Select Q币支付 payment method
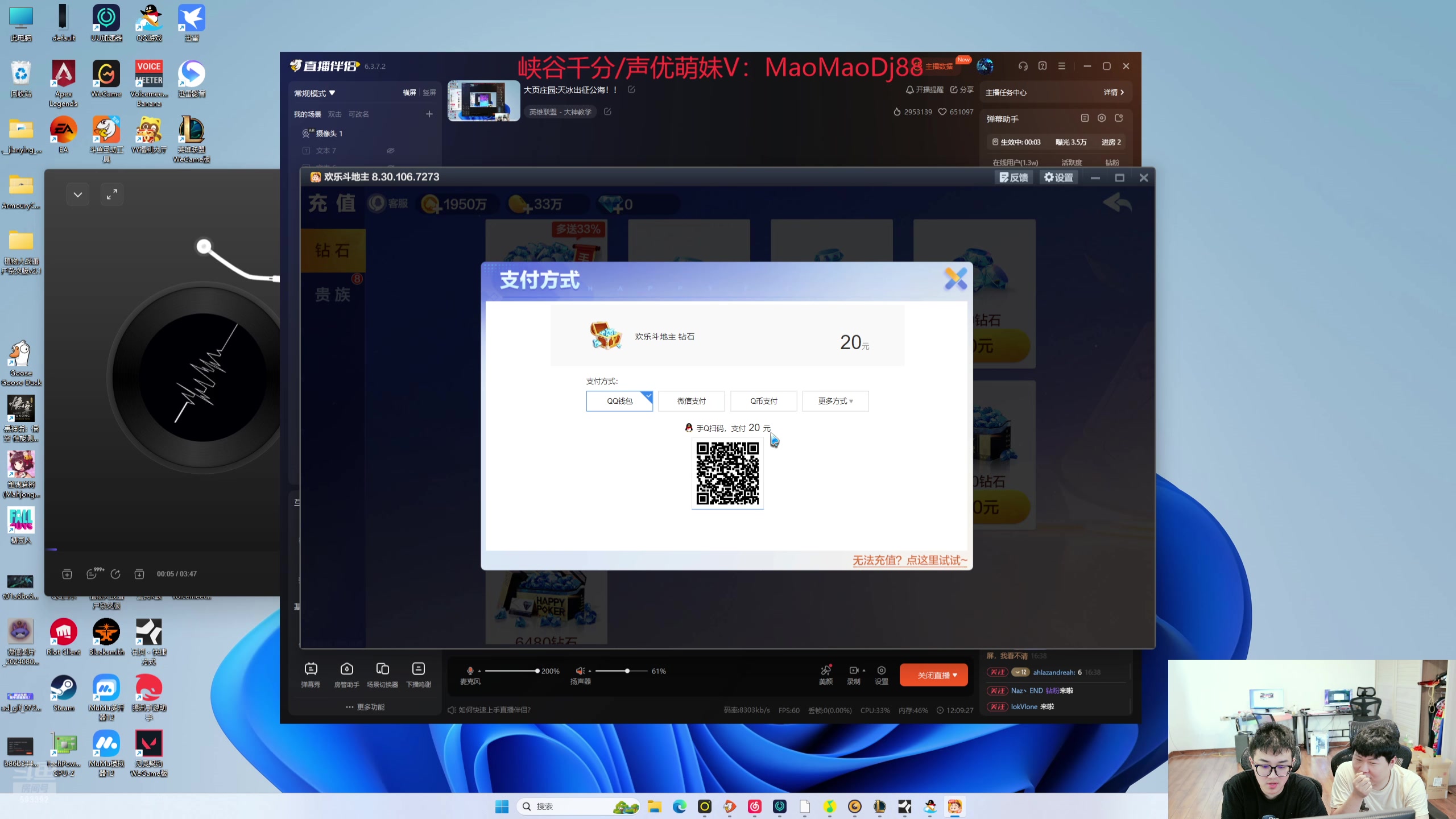Viewport: 1456px width, 819px height. (x=763, y=401)
